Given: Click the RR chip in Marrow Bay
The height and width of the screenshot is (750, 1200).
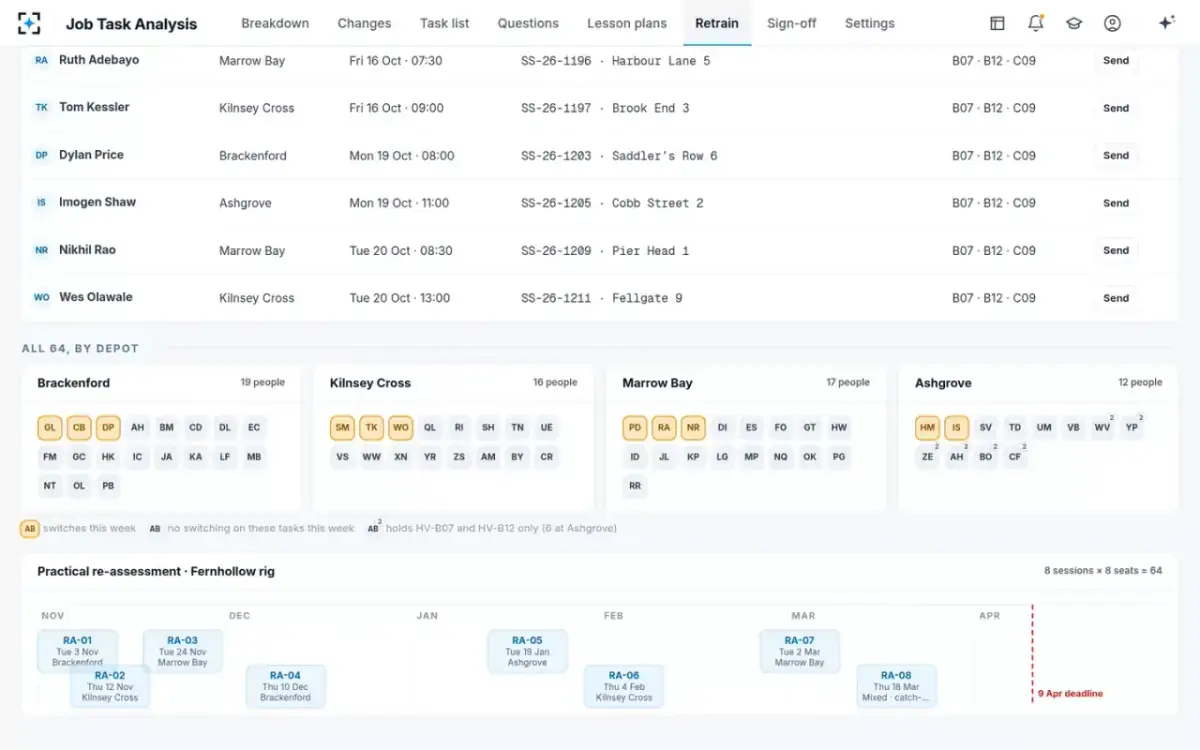Looking at the screenshot, I should click(x=635, y=486).
